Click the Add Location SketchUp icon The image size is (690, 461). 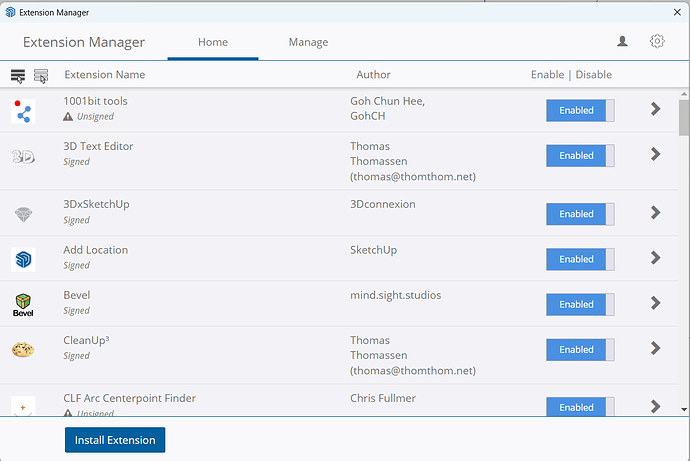(23, 259)
